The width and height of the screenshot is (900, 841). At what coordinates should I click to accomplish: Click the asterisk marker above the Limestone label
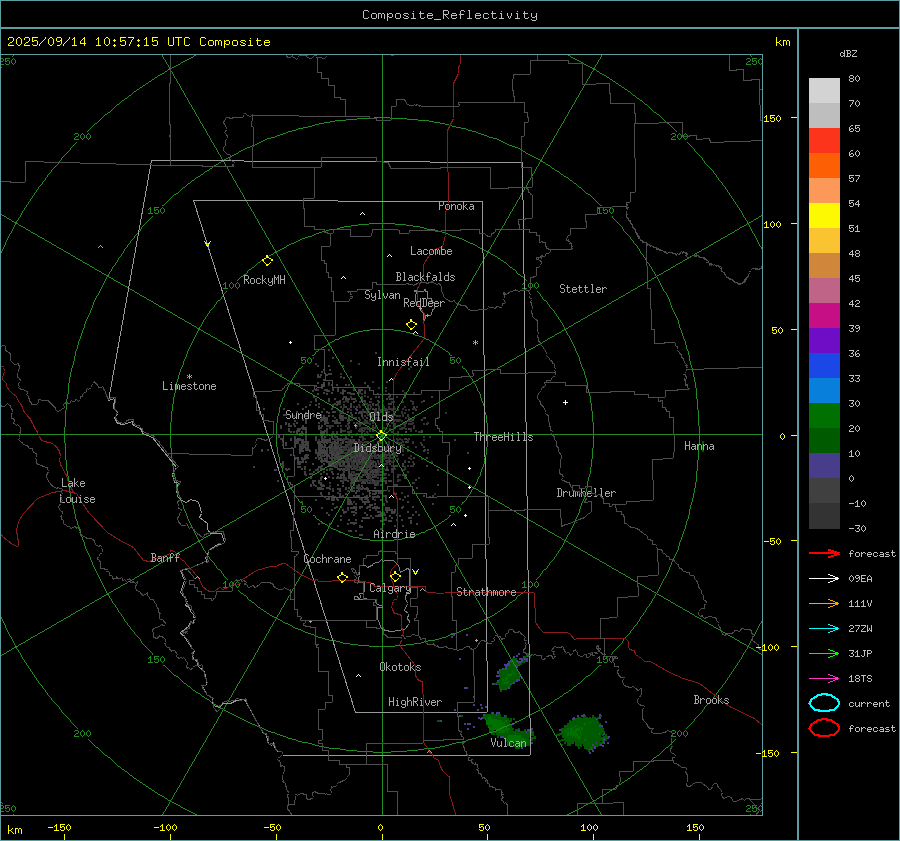pos(189,377)
